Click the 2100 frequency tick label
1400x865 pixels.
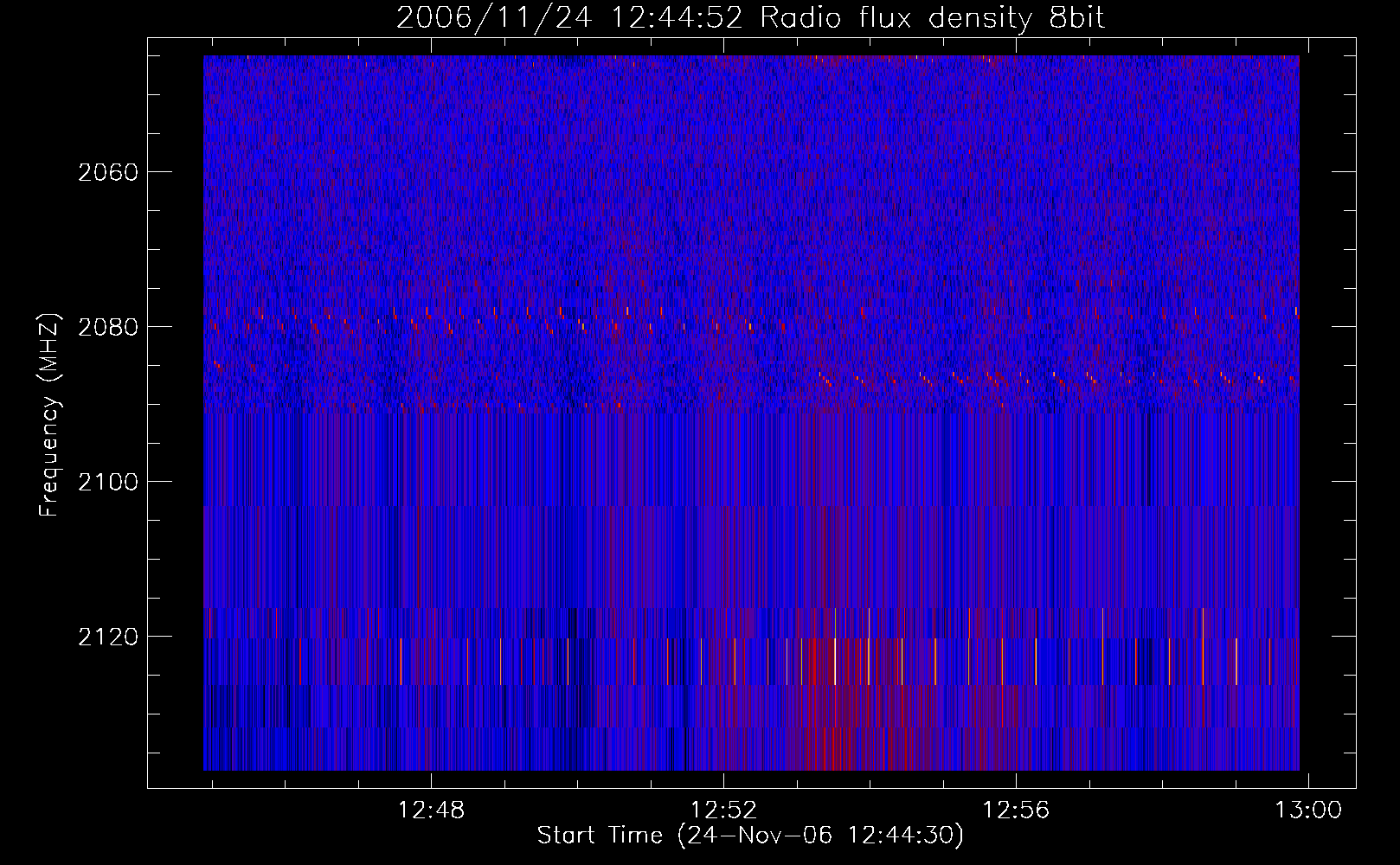(108, 482)
